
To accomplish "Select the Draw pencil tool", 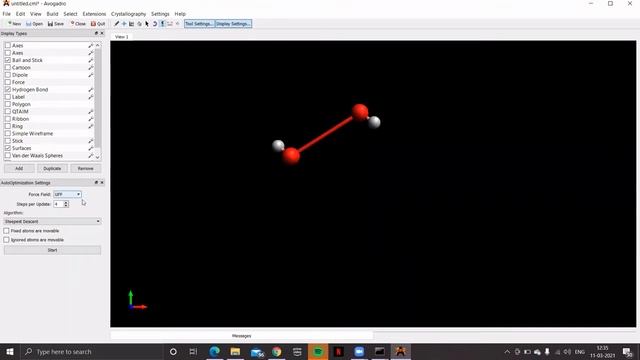I will 116,24.
